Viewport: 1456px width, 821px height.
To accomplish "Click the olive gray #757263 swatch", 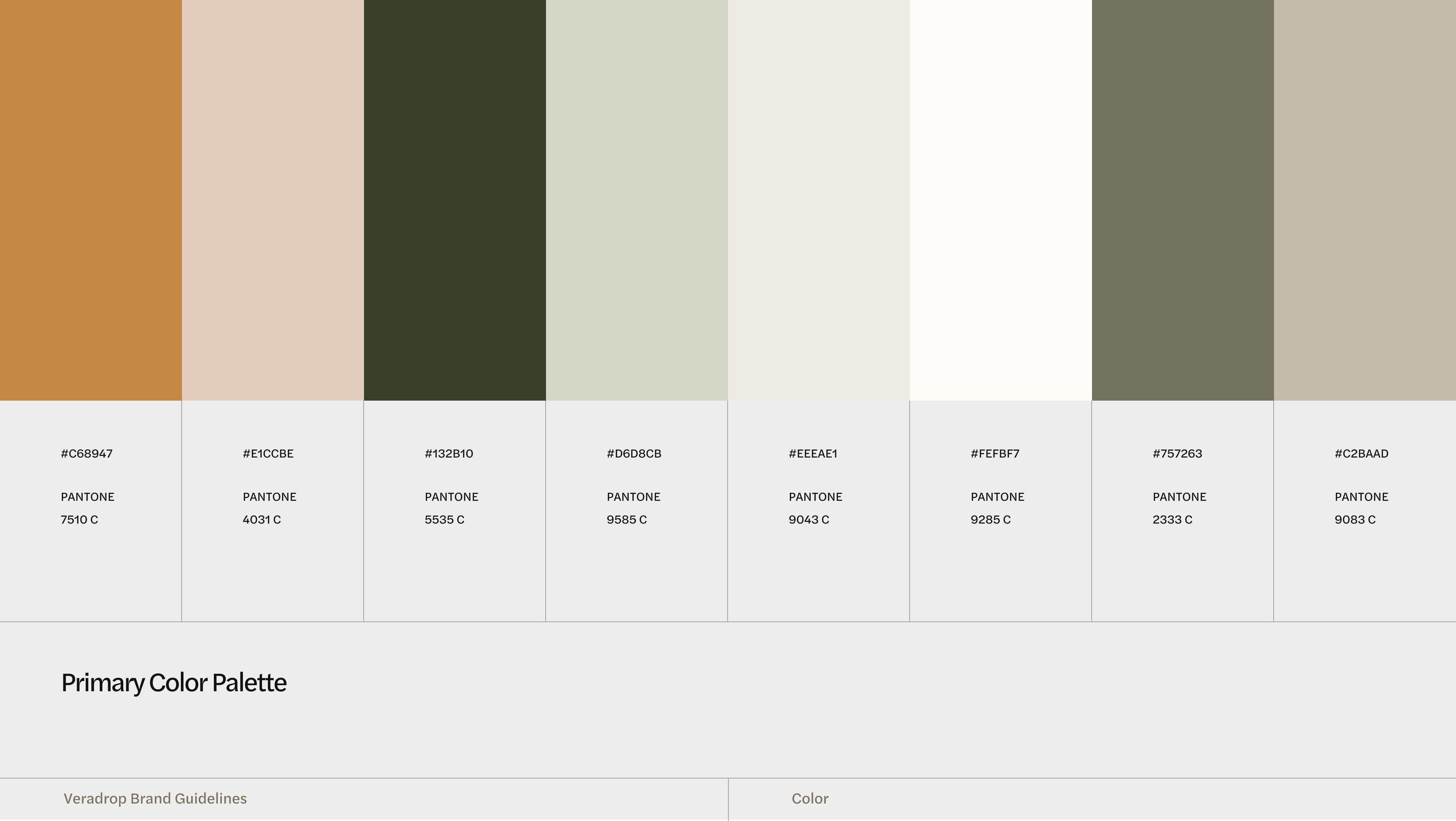I will [1183, 200].
